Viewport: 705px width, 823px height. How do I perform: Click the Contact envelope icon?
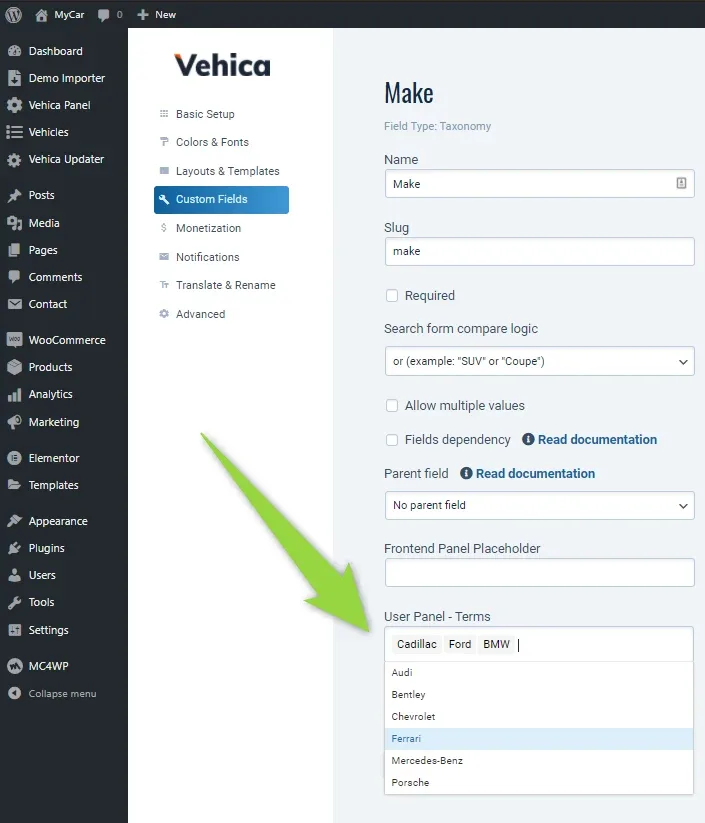(x=15, y=304)
